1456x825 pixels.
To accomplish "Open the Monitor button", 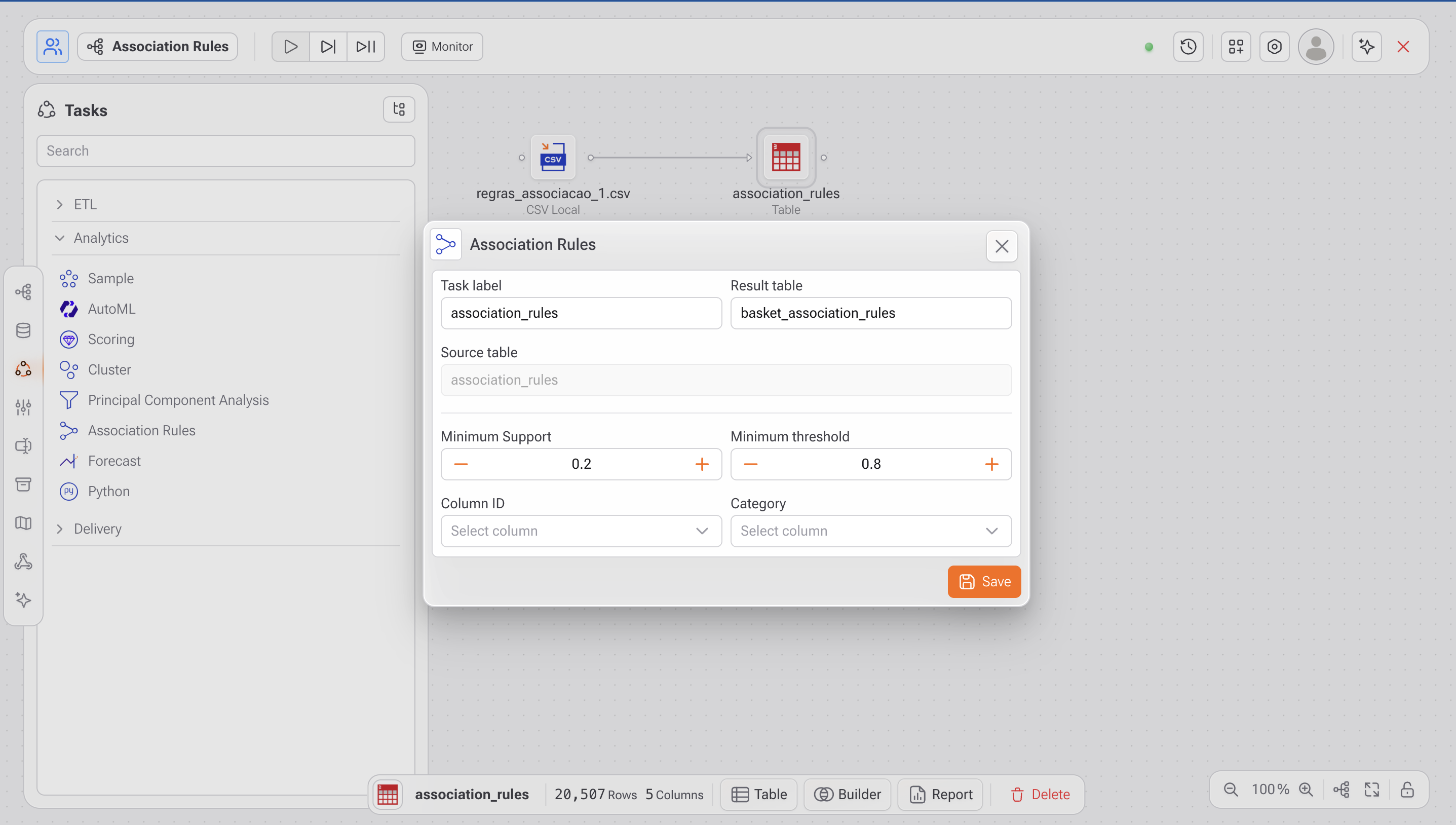I will pos(442,47).
